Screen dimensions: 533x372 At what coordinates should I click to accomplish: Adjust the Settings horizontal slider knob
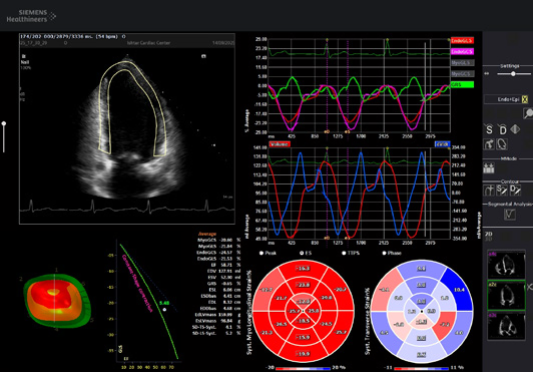tap(513, 74)
